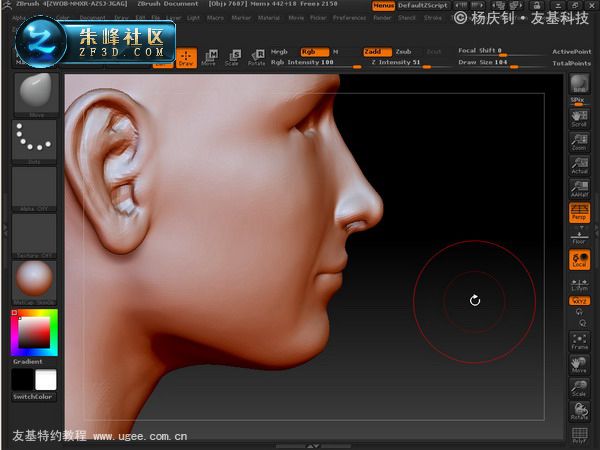Toggle Zadd sculpt mode
Screen dimensions: 600x450
(377, 52)
